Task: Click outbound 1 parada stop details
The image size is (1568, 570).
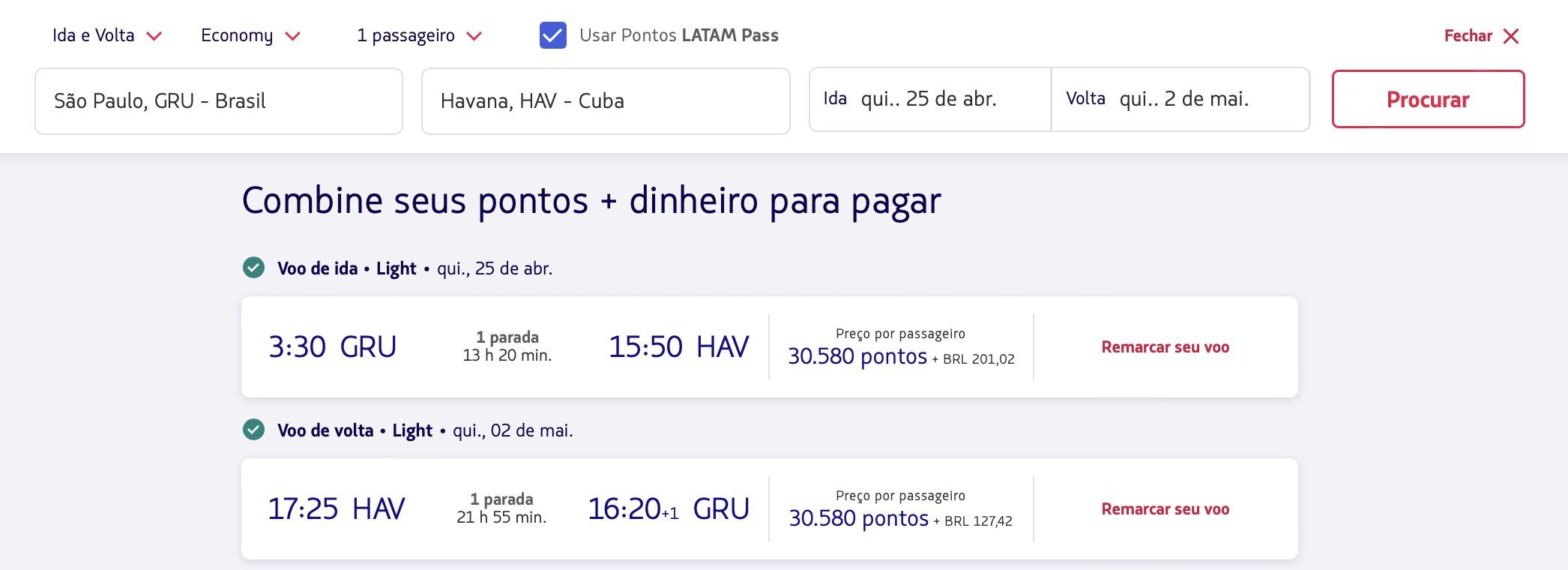Action: (507, 337)
